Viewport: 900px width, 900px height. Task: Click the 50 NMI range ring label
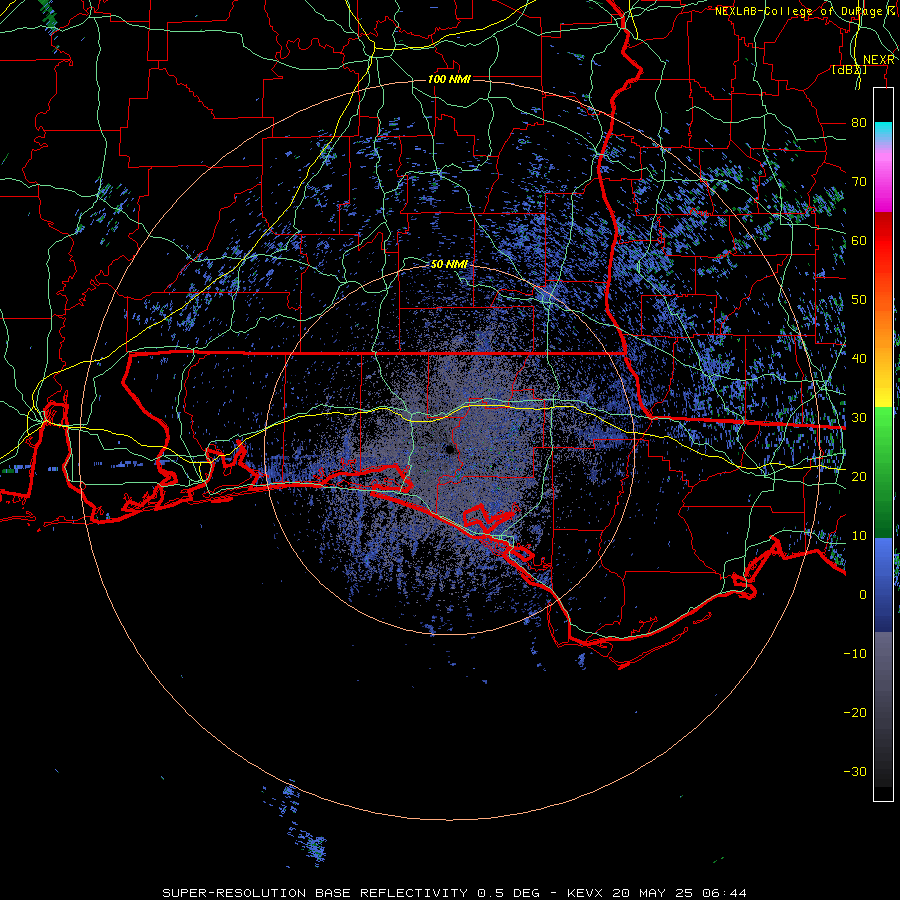coord(449,265)
